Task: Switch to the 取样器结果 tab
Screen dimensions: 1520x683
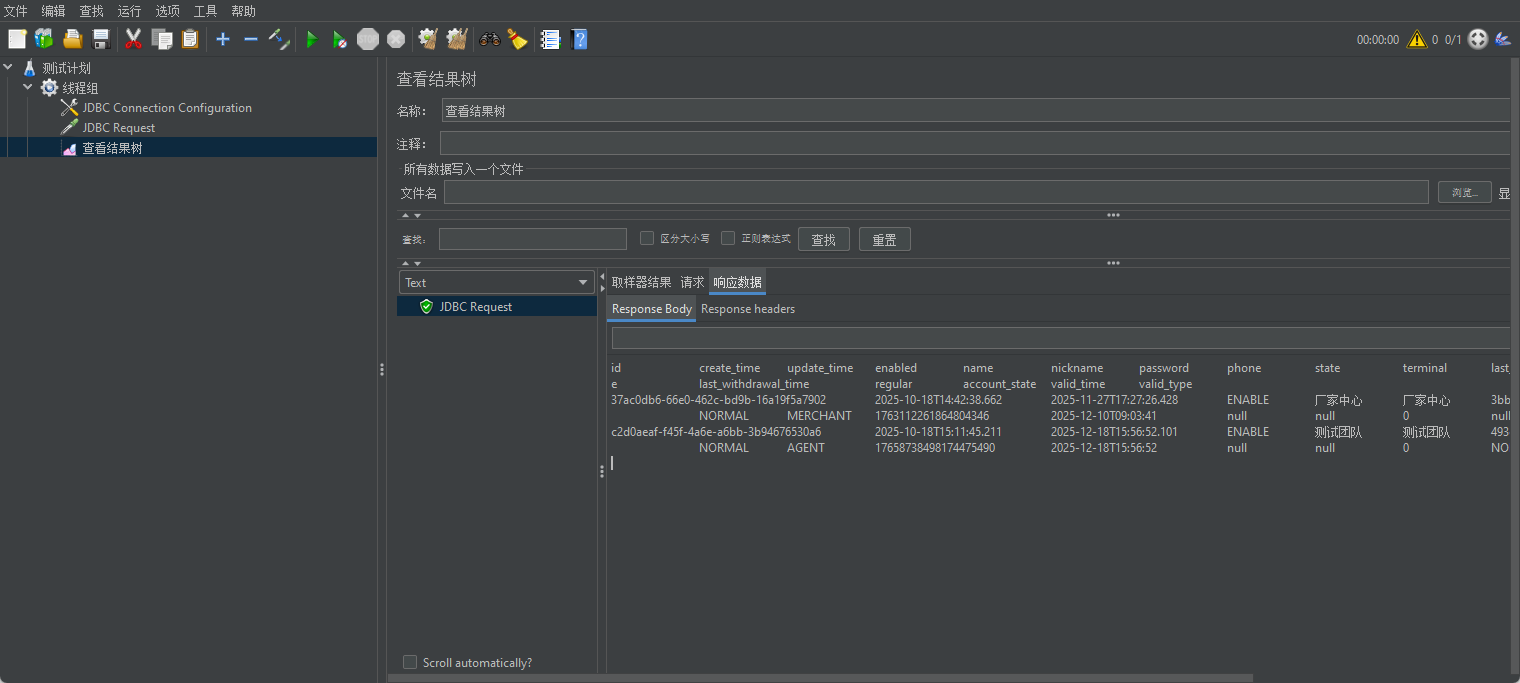Action: (642, 282)
